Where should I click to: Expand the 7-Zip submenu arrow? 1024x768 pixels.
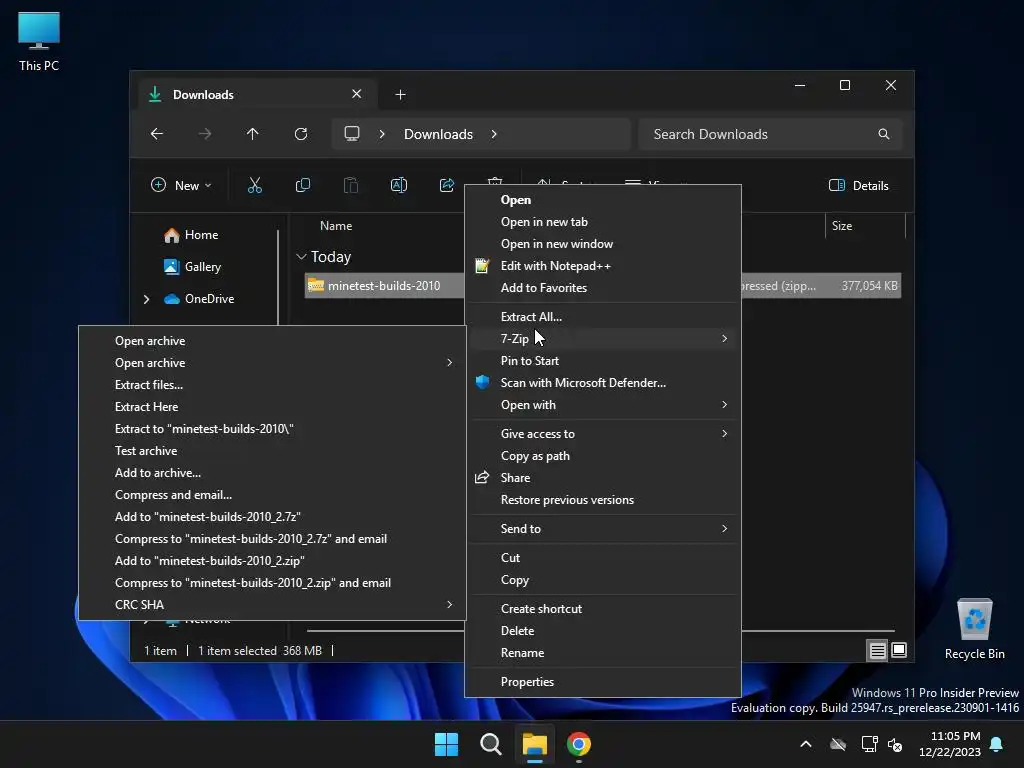pos(724,338)
